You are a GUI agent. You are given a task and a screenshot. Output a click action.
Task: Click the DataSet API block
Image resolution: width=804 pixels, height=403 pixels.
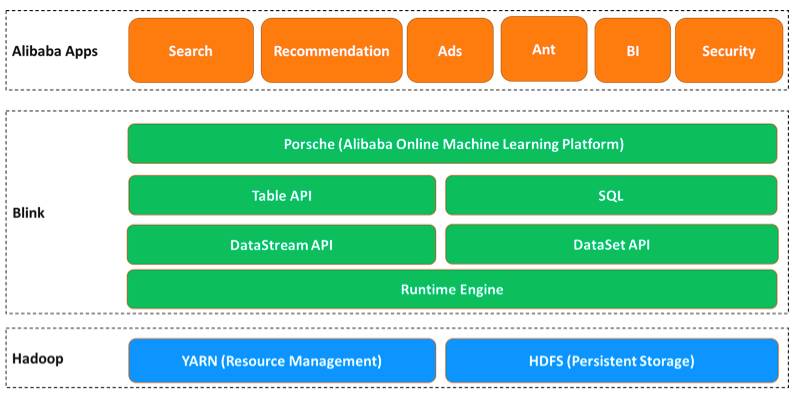coord(612,244)
